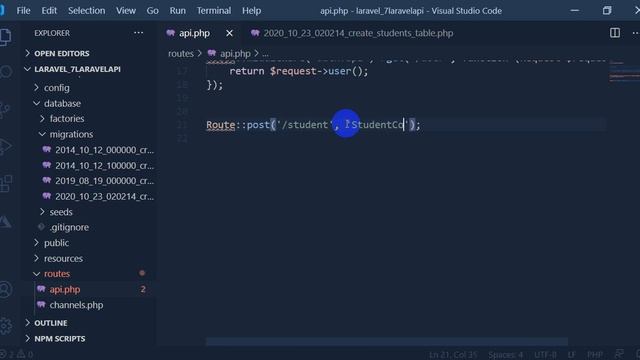Open Explorer views and more actions ellipsis

point(138,33)
